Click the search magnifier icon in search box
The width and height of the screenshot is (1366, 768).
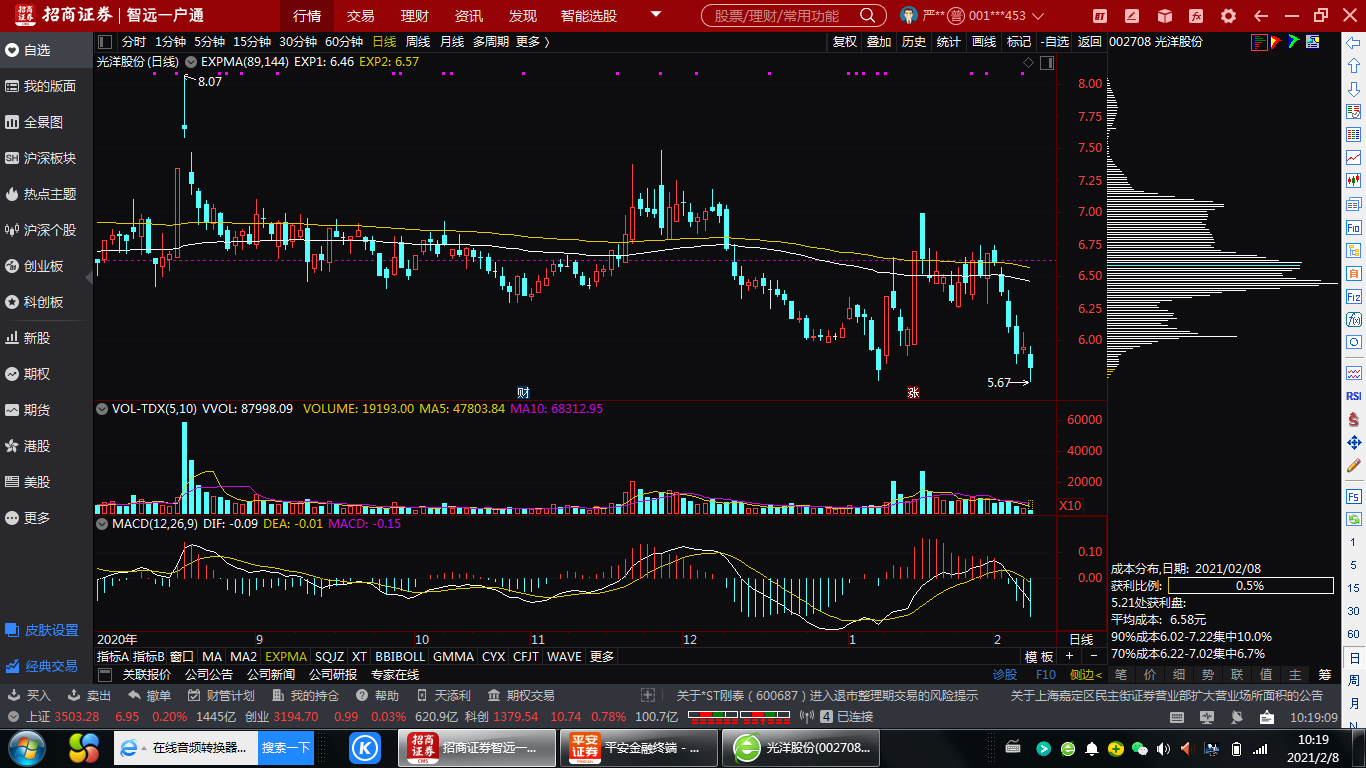coord(868,16)
